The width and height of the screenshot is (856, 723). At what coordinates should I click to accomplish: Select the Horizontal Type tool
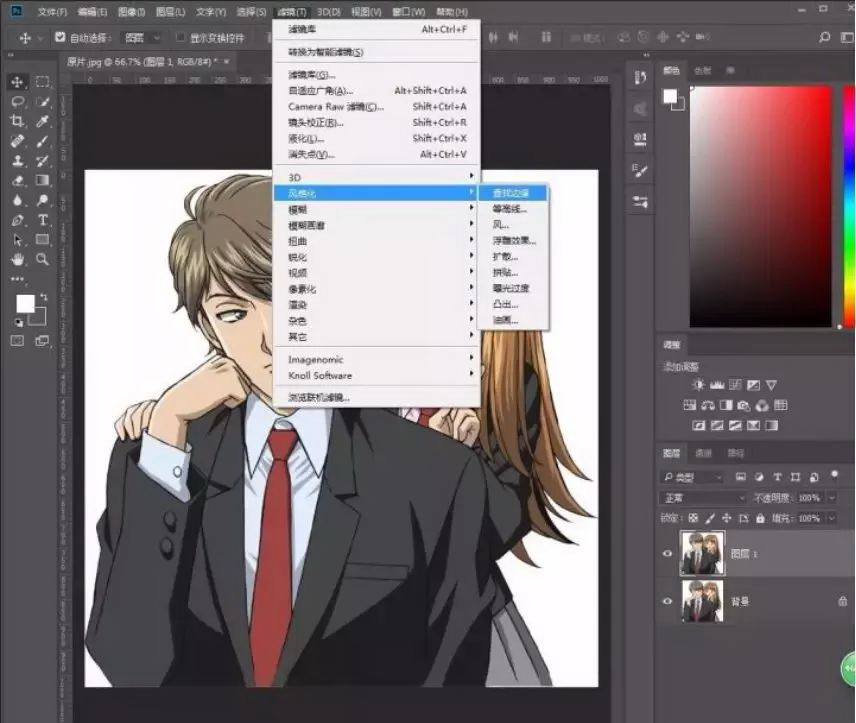pyautogui.click(x=43, y=220)
